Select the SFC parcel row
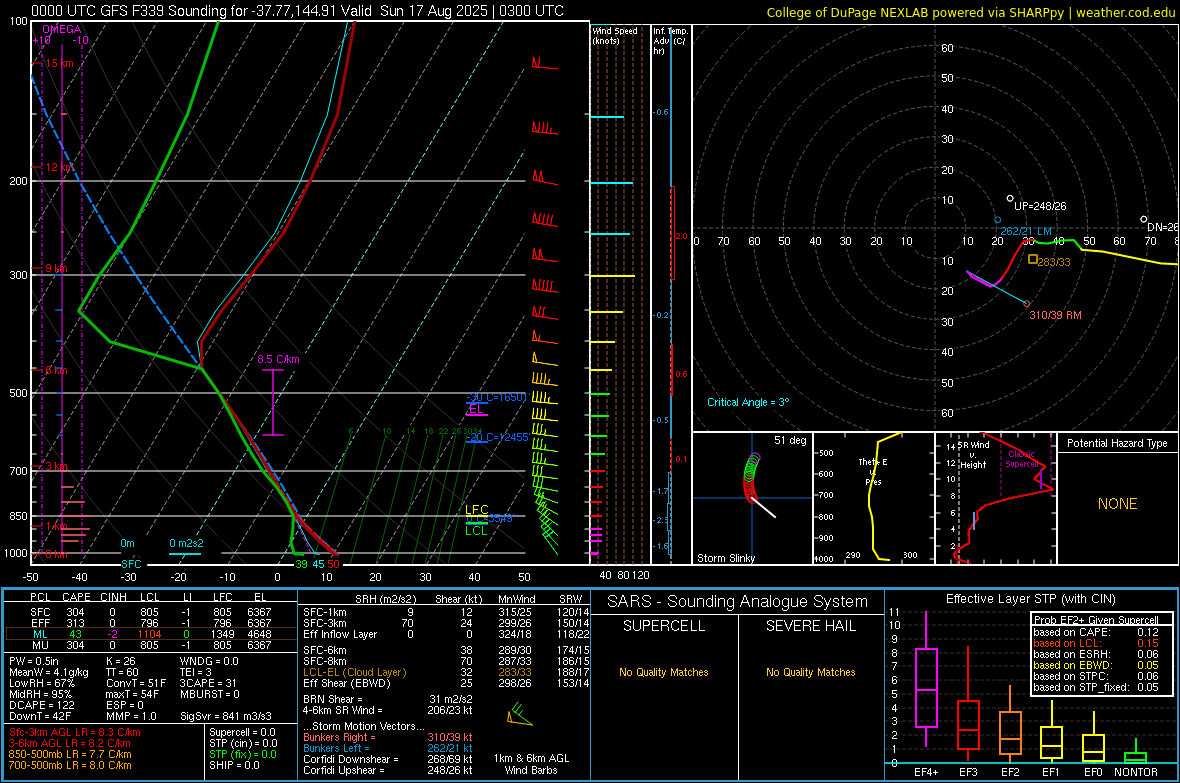 point(150,612)
